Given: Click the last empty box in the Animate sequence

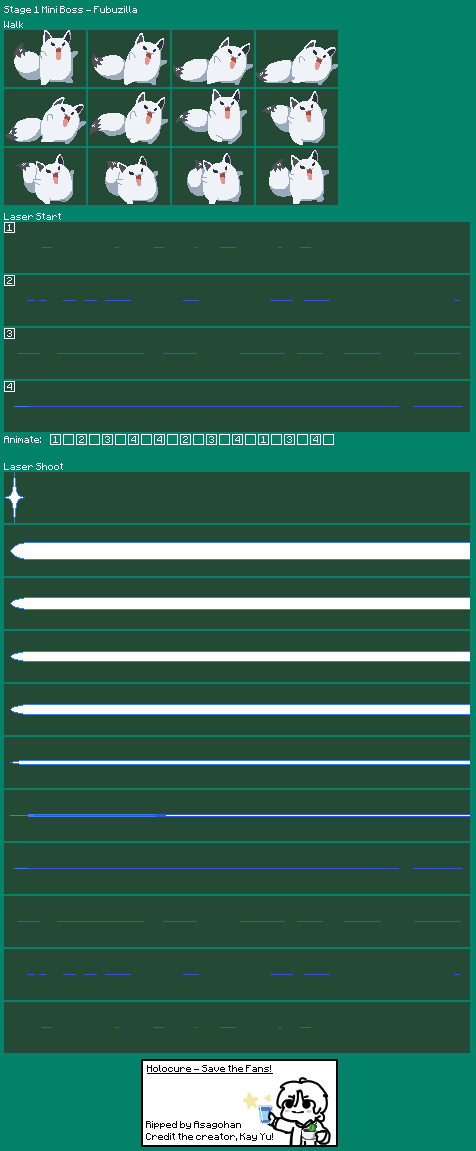Looking at the screenshot, I should point(328,440).
